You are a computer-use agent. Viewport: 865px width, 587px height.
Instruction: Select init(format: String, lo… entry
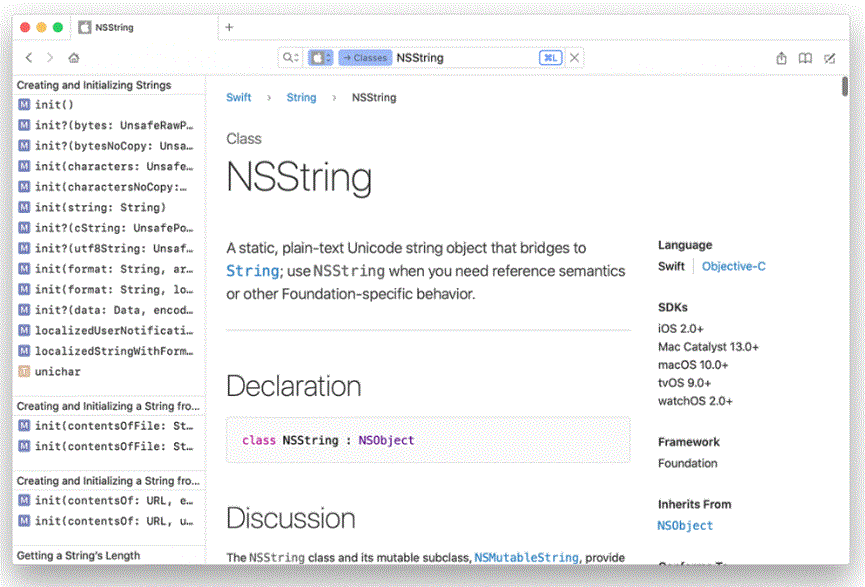point(109,289)
